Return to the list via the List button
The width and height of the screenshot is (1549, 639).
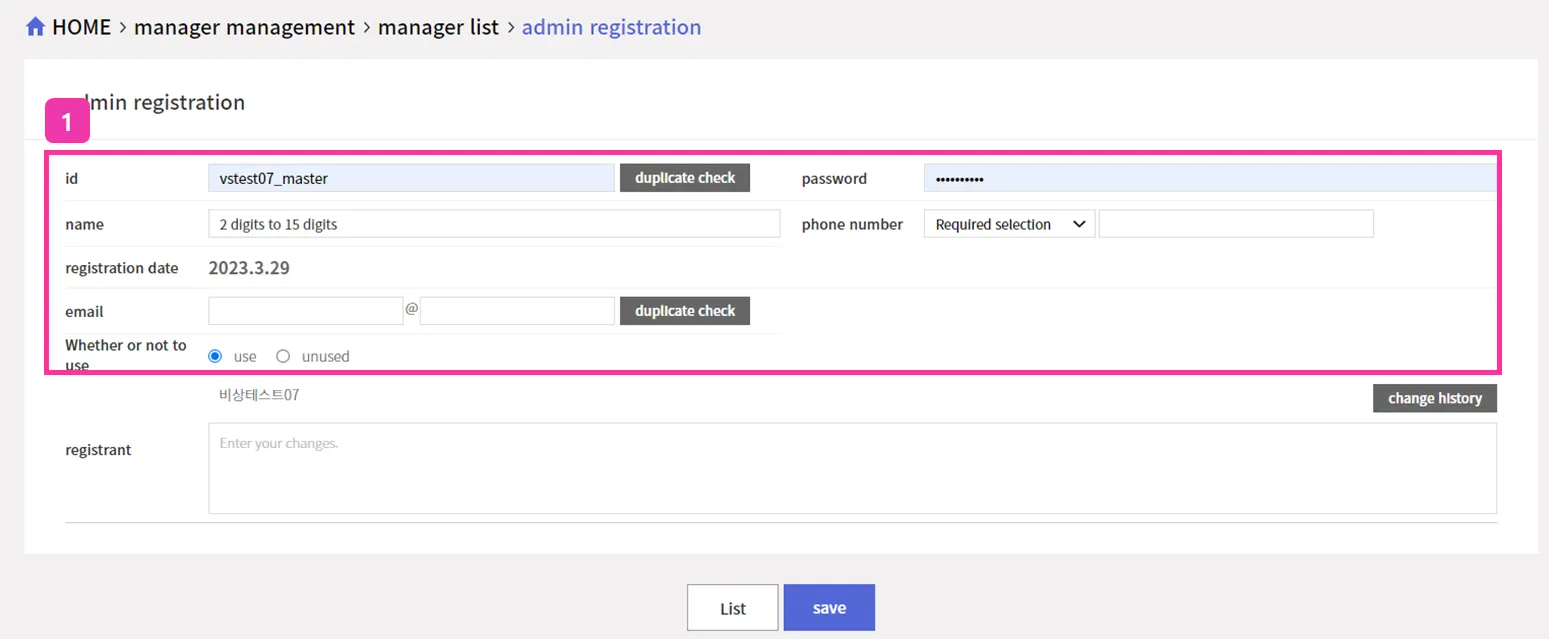[732, 608]
